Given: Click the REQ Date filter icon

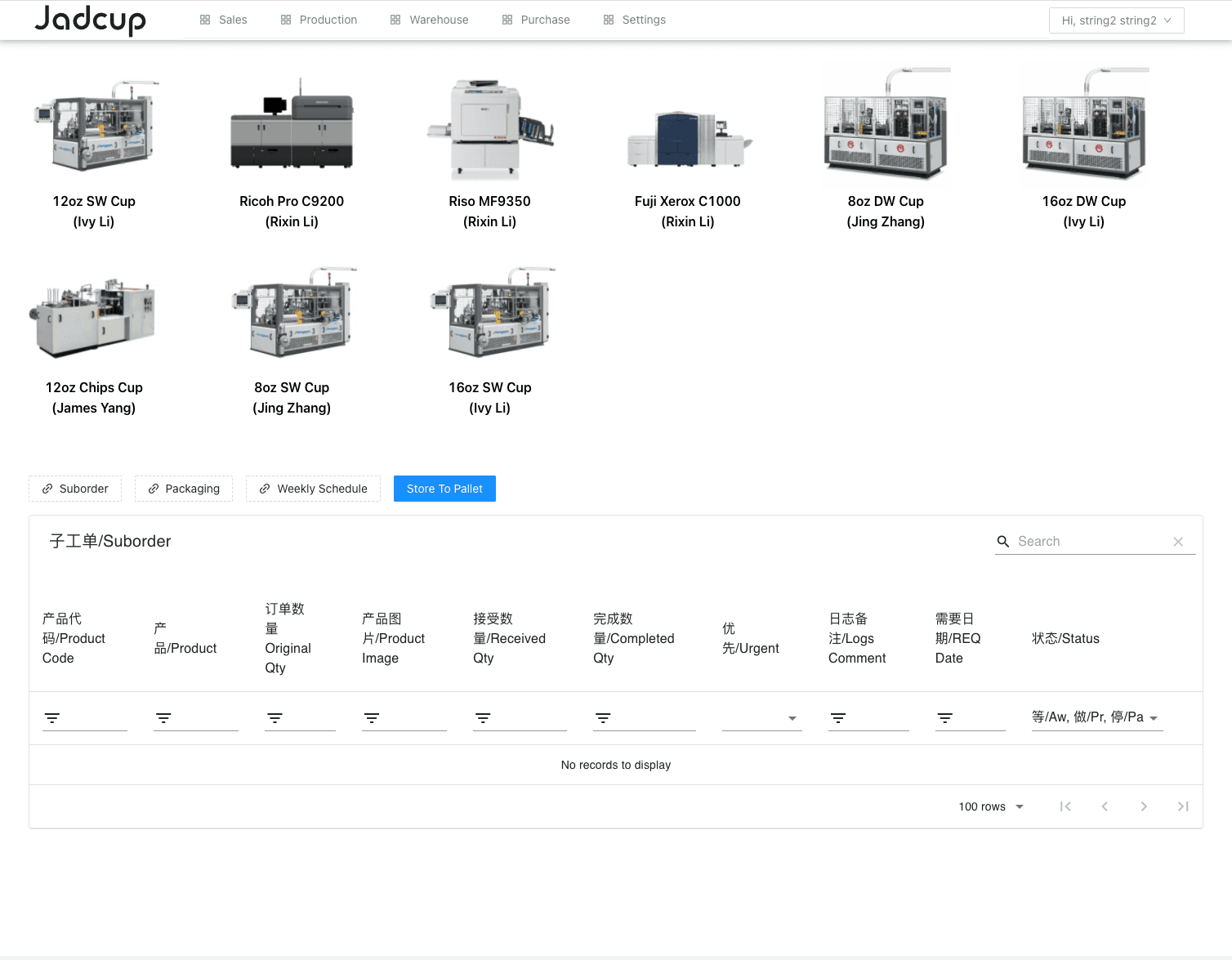Looking at the screenshot, I should click(x=945, y=718).
